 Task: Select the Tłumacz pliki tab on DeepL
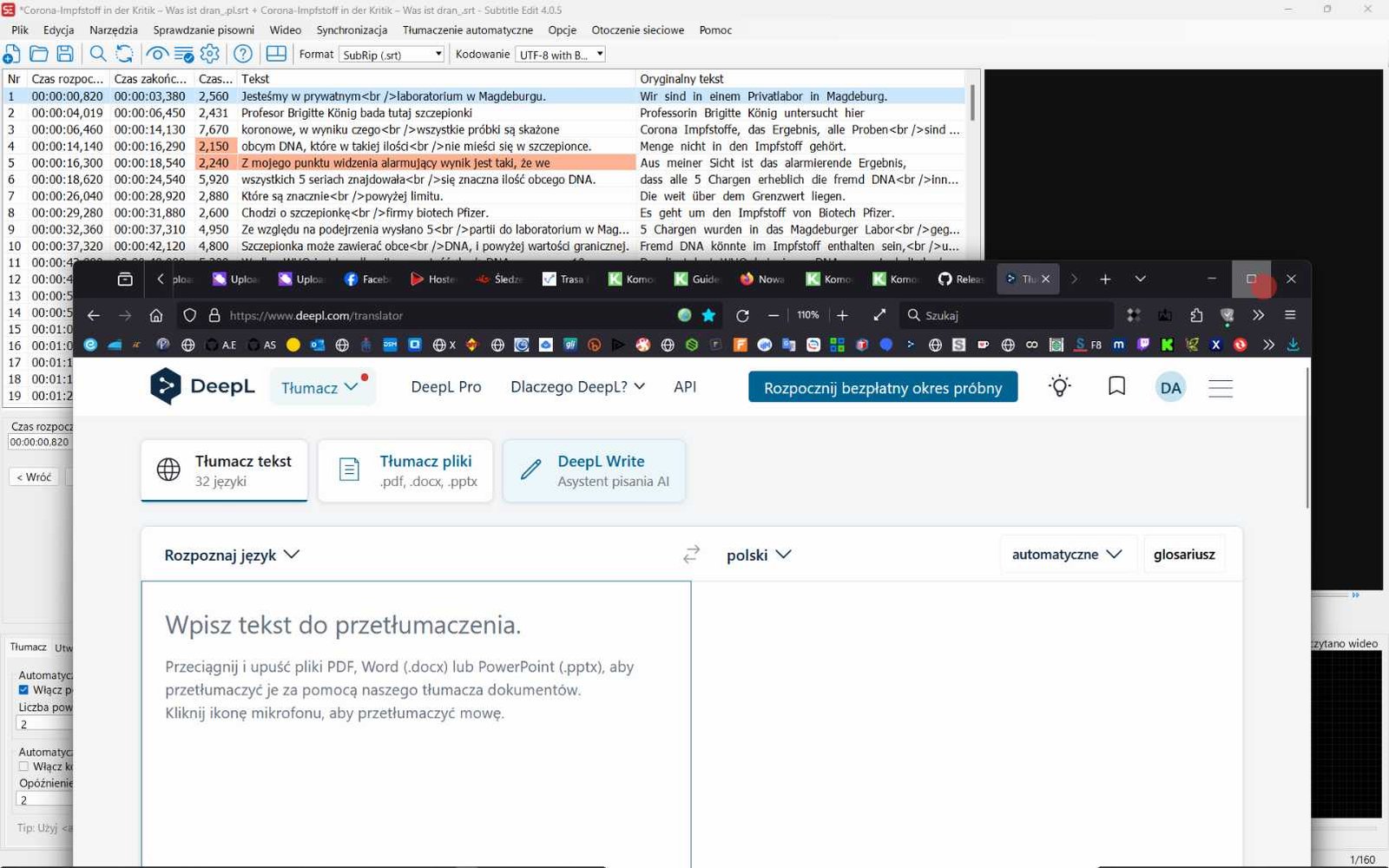[x=405, y=470]
